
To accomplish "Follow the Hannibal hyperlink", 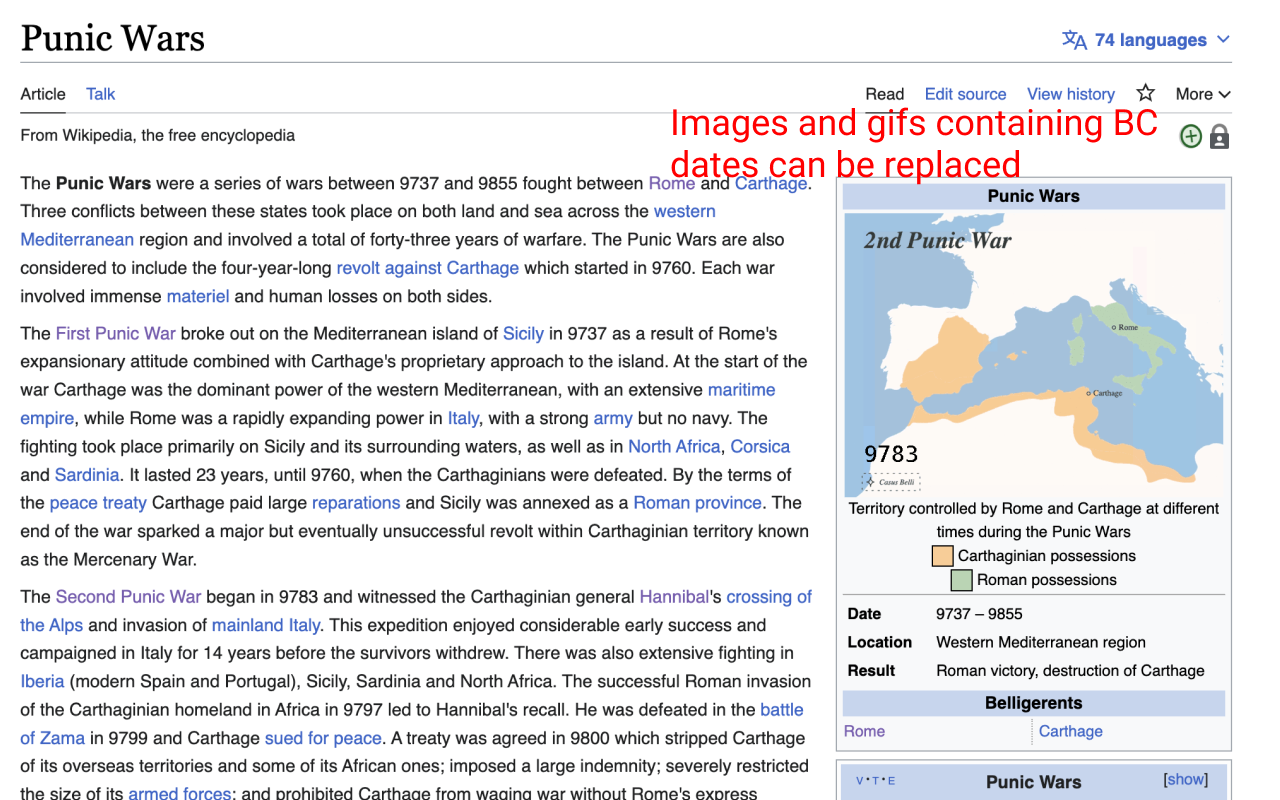I will [673, 596].
